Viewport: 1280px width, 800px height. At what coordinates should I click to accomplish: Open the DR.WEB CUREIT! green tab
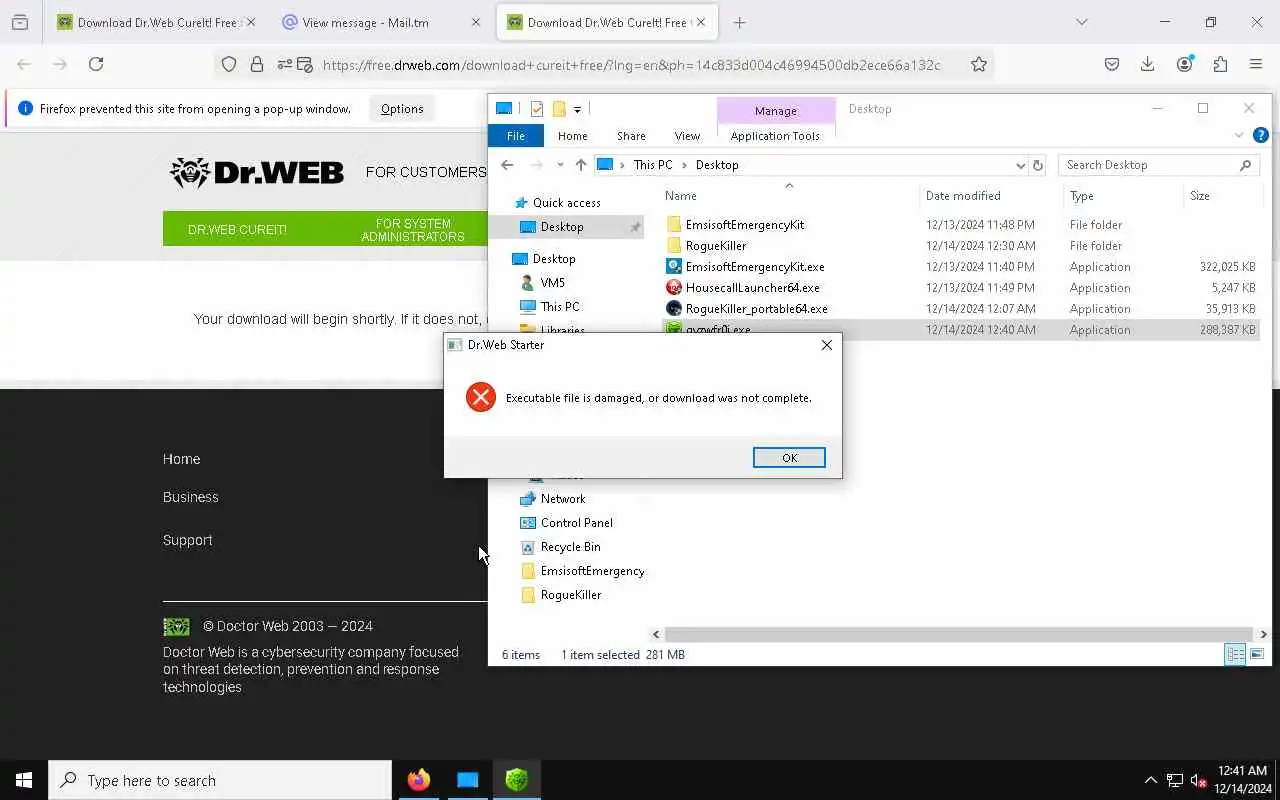237,229
